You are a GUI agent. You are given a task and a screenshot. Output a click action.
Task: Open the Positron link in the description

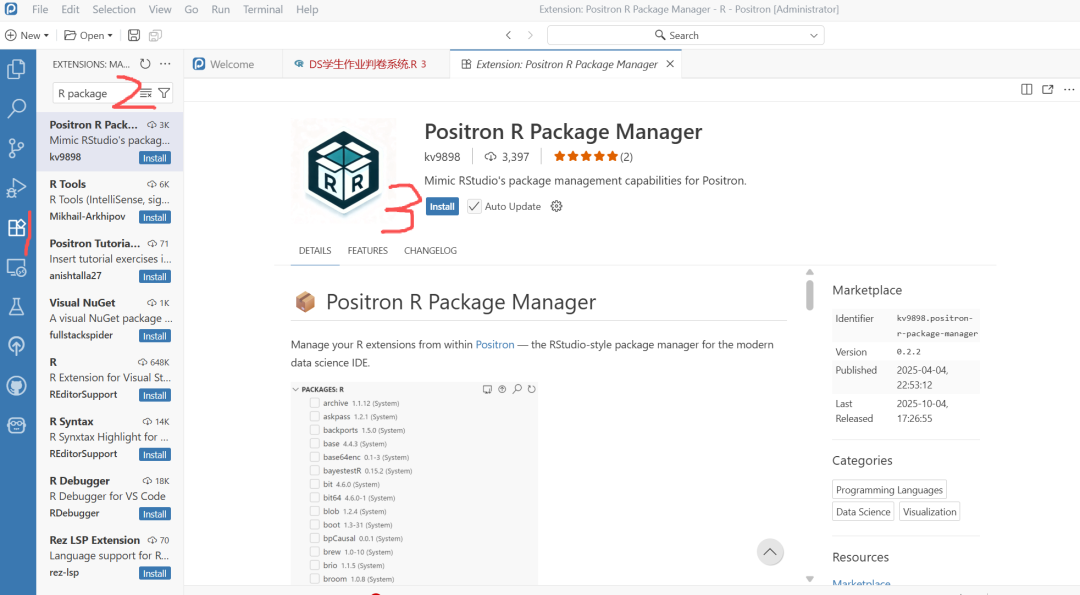point(494,344)
